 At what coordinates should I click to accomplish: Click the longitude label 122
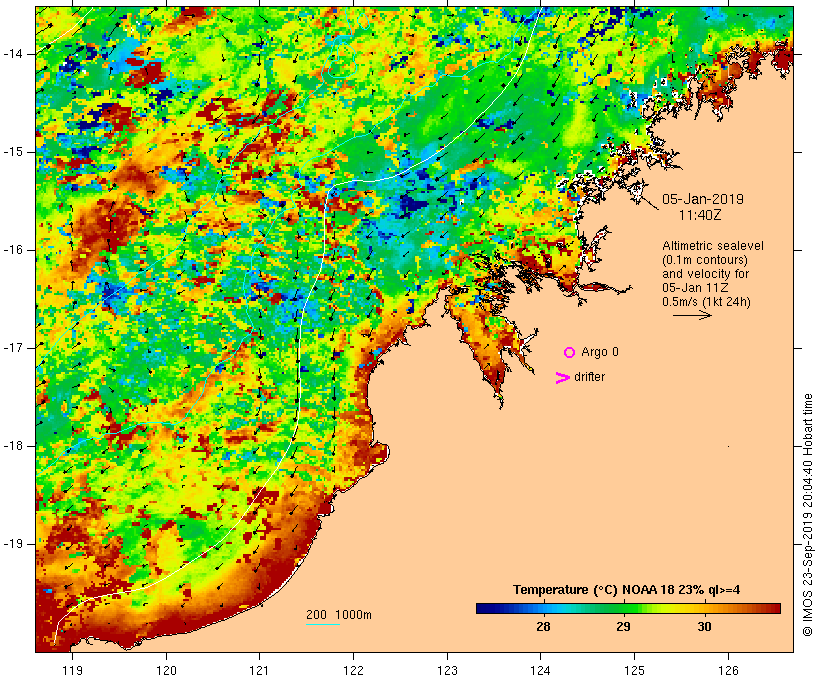coord(353,671)
